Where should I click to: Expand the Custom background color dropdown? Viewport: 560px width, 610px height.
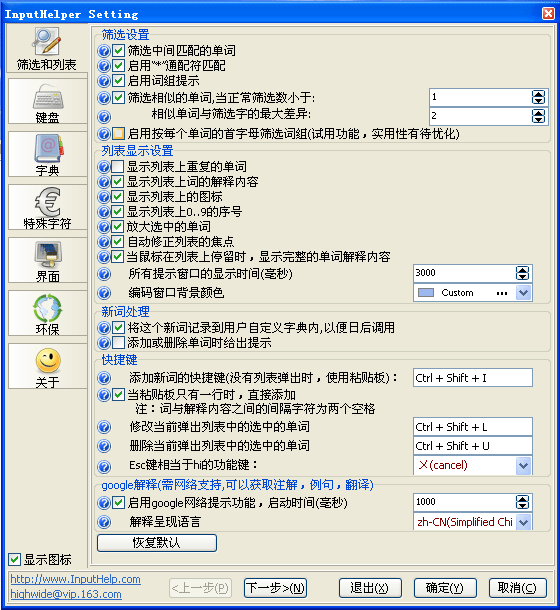523,293
